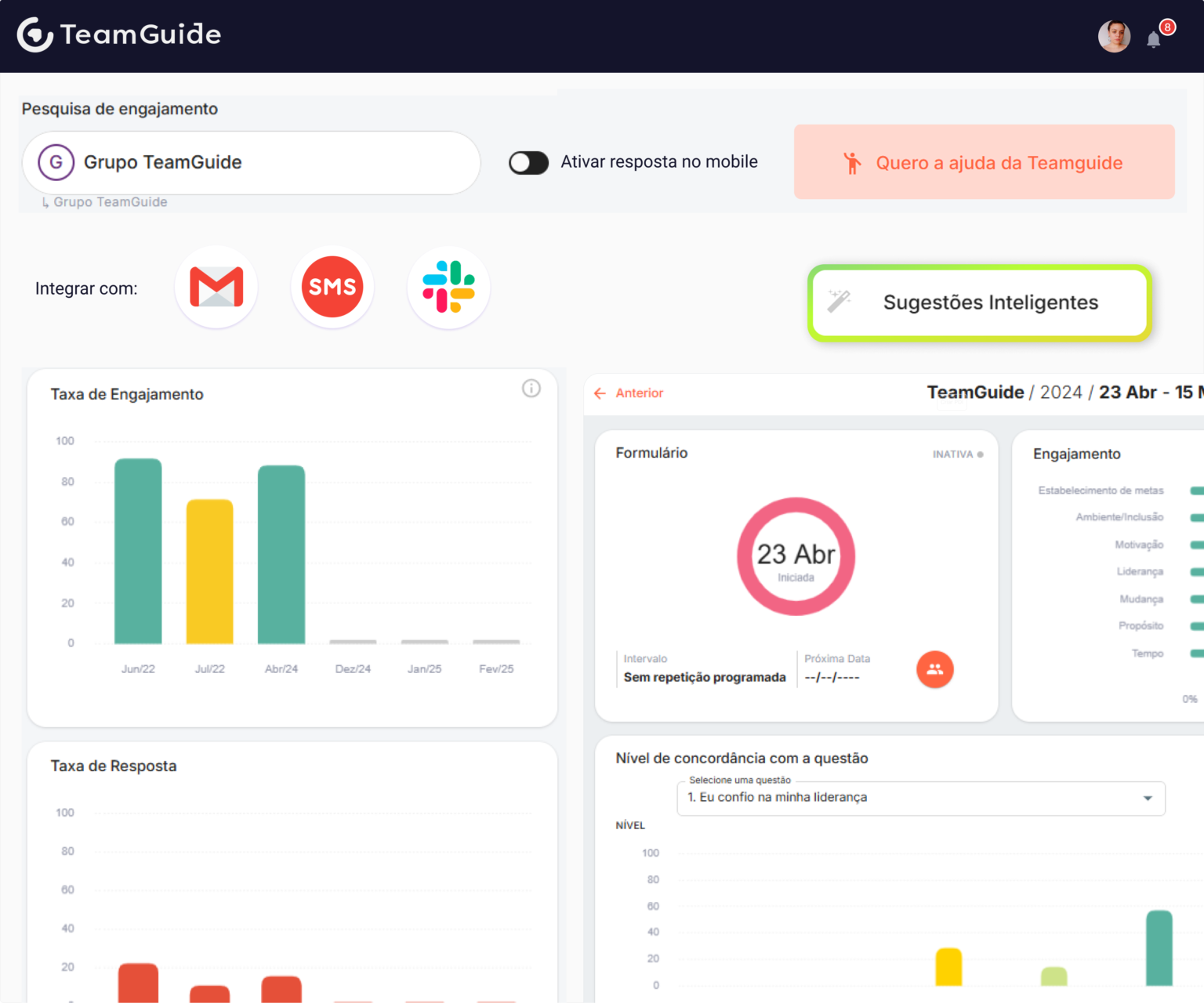The width and height of the screenshot is (1204, 1003).
Task: Click the Gmail integration icon
Action: pos(216,287)
